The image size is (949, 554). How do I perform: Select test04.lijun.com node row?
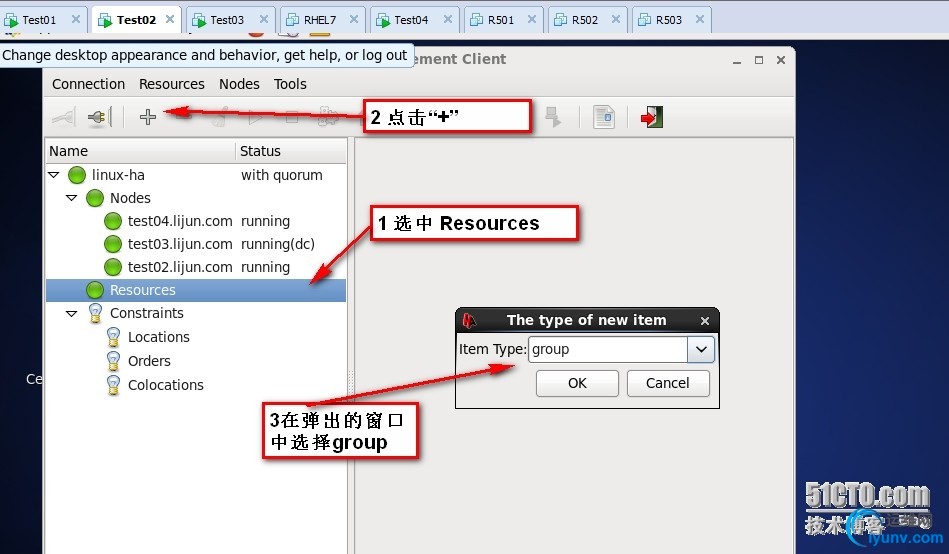196,221
